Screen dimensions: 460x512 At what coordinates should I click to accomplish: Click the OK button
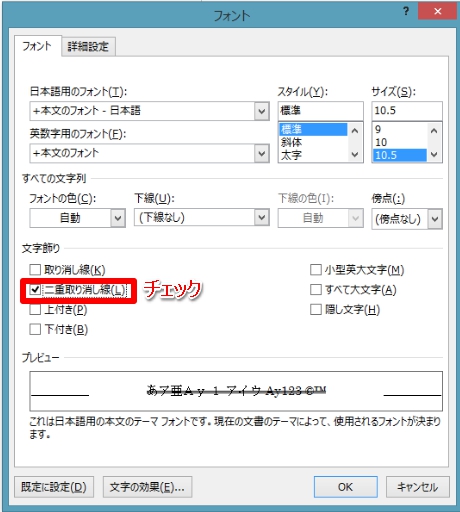point(345,487)
